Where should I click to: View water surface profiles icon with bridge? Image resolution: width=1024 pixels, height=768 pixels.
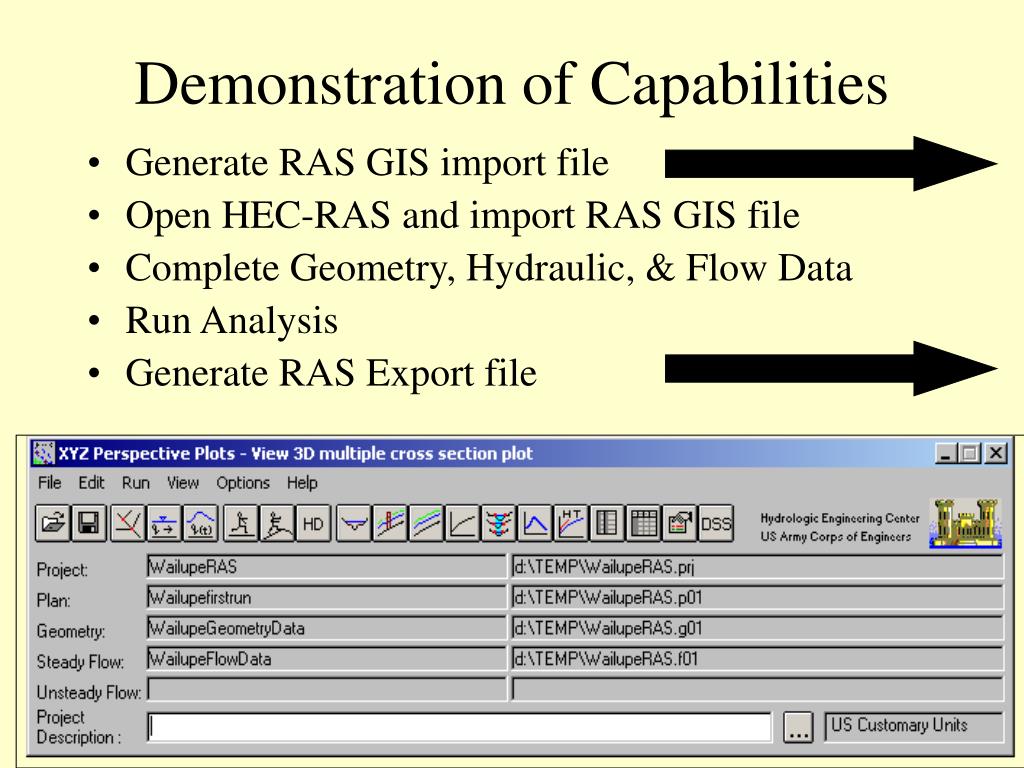(x=390, y=523)
